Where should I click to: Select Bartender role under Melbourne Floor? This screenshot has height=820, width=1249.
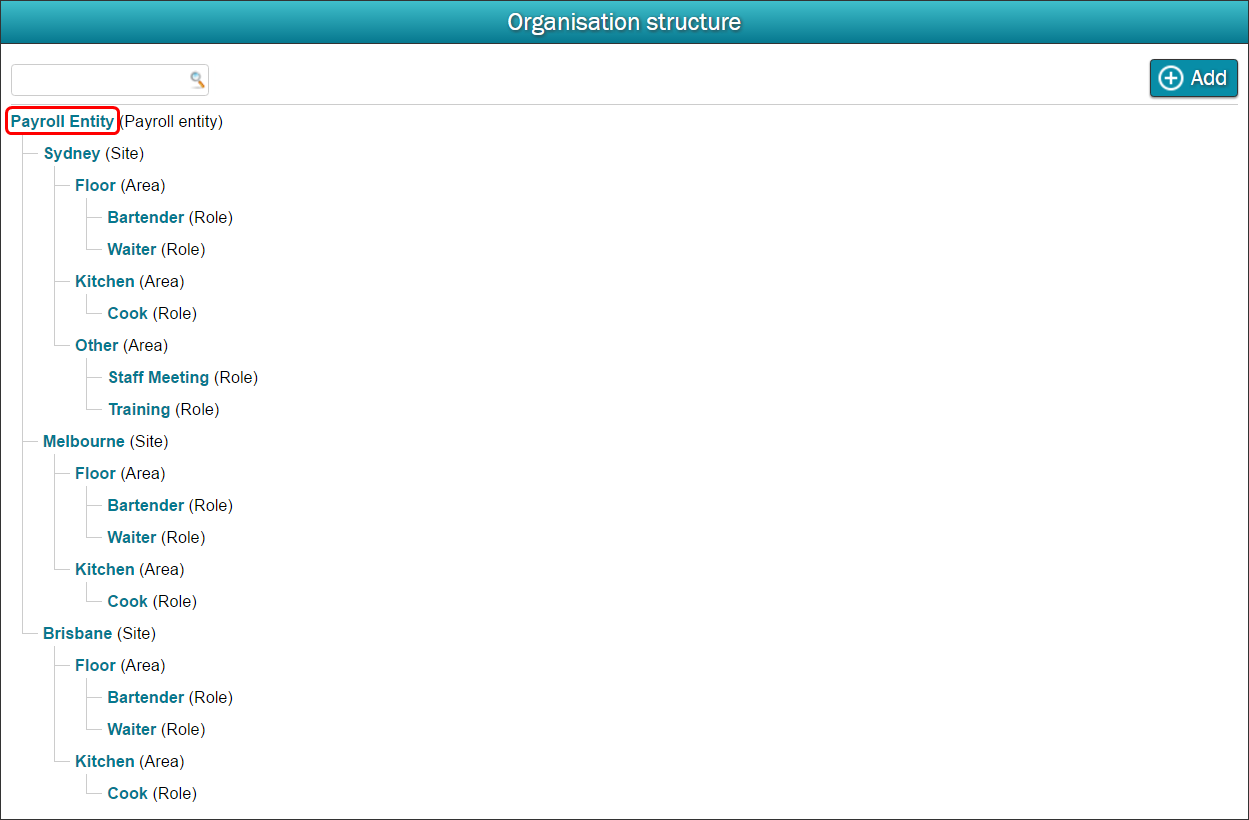(146, 505)
